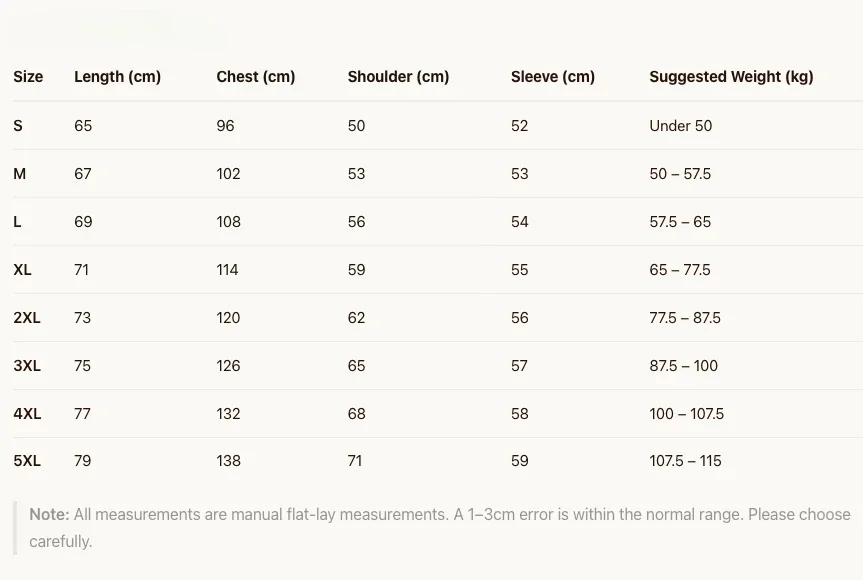Screen dimensions: 863x580
Task: Select the 65 – 77.5 weight value
Action: coord(680,270)
